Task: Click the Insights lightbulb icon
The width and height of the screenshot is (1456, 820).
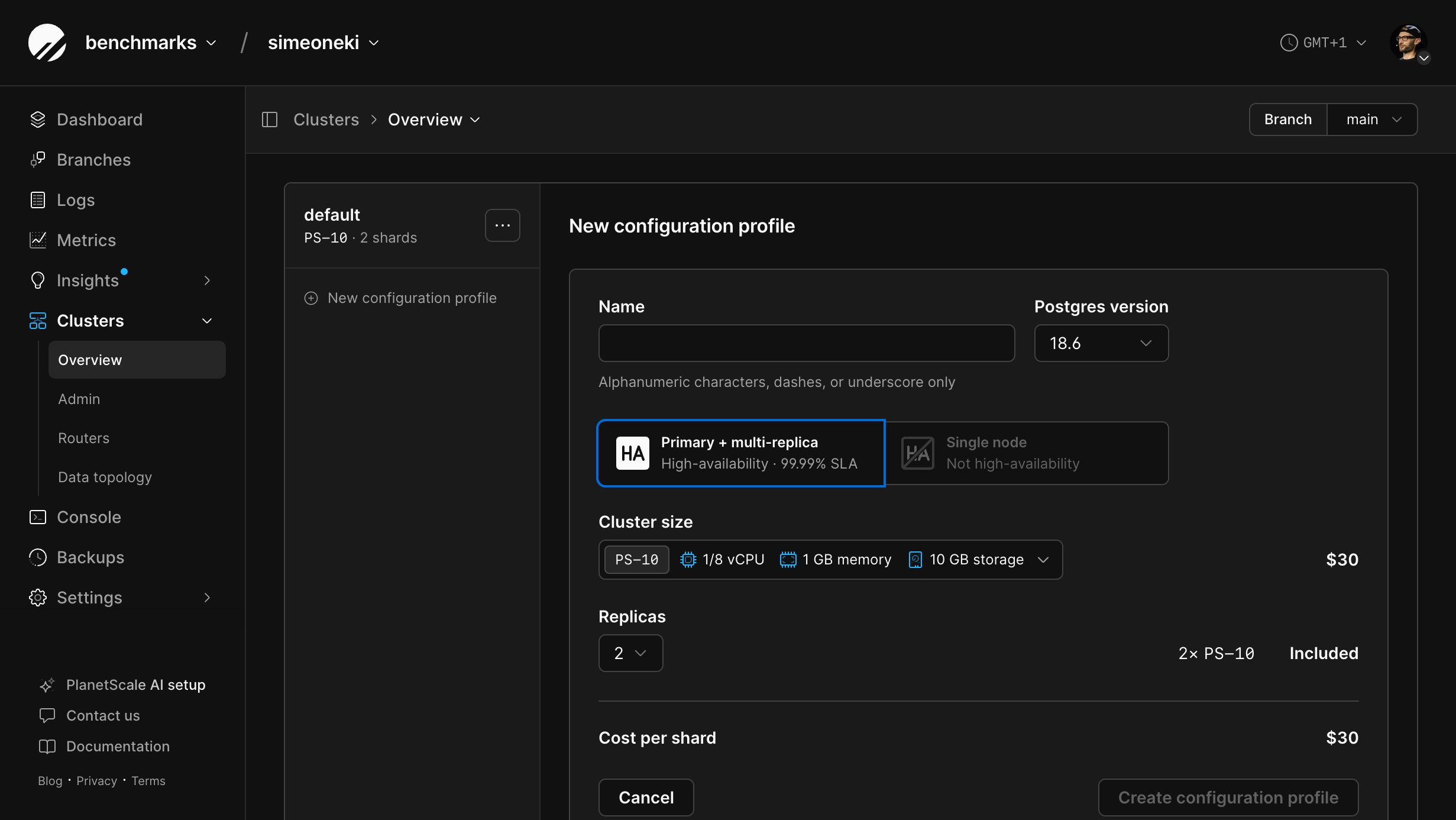Action: (38, 280)
